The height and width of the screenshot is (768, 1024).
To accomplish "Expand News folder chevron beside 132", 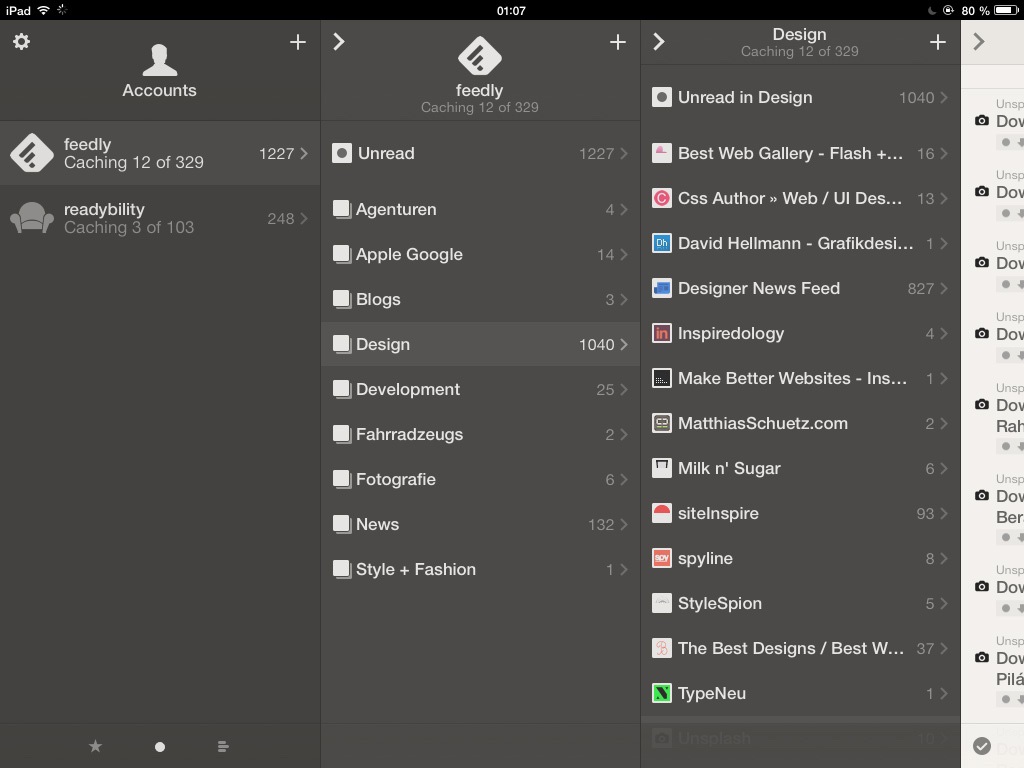I will point(624,524).
